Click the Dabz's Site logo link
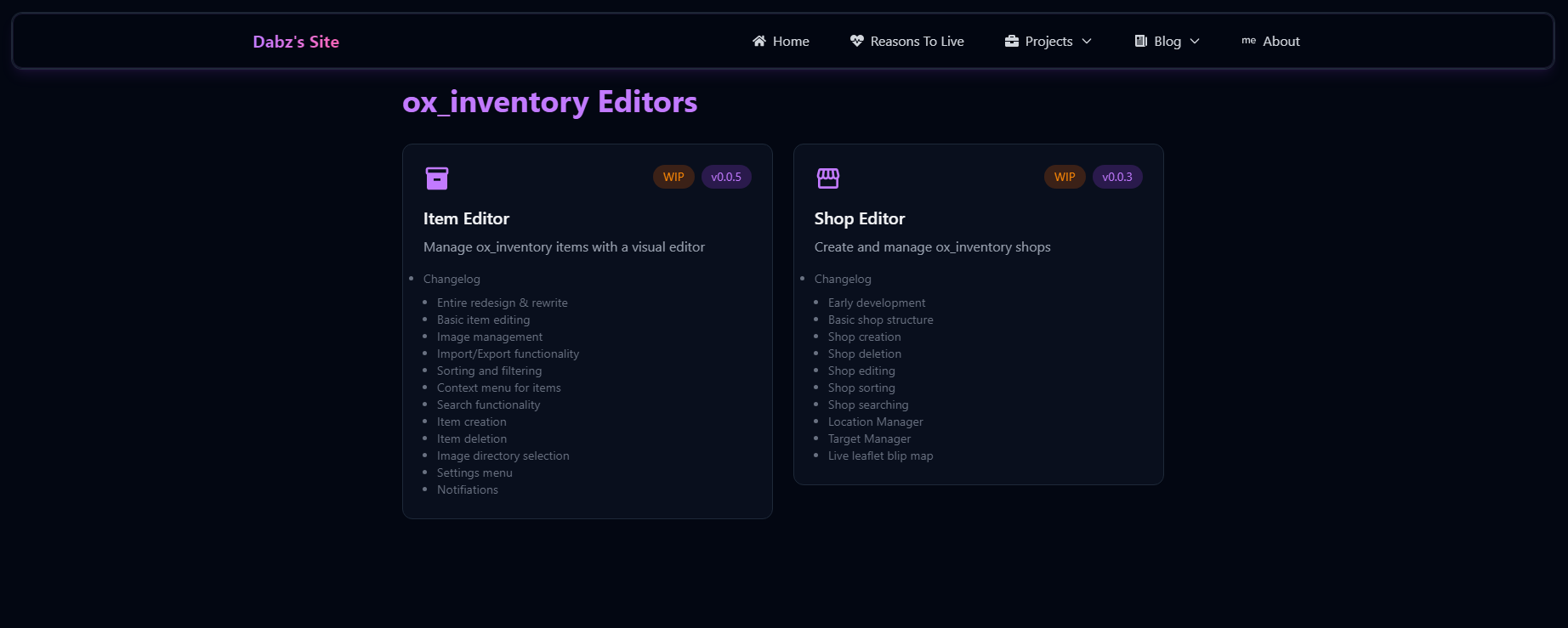 [x=296, y=42]
